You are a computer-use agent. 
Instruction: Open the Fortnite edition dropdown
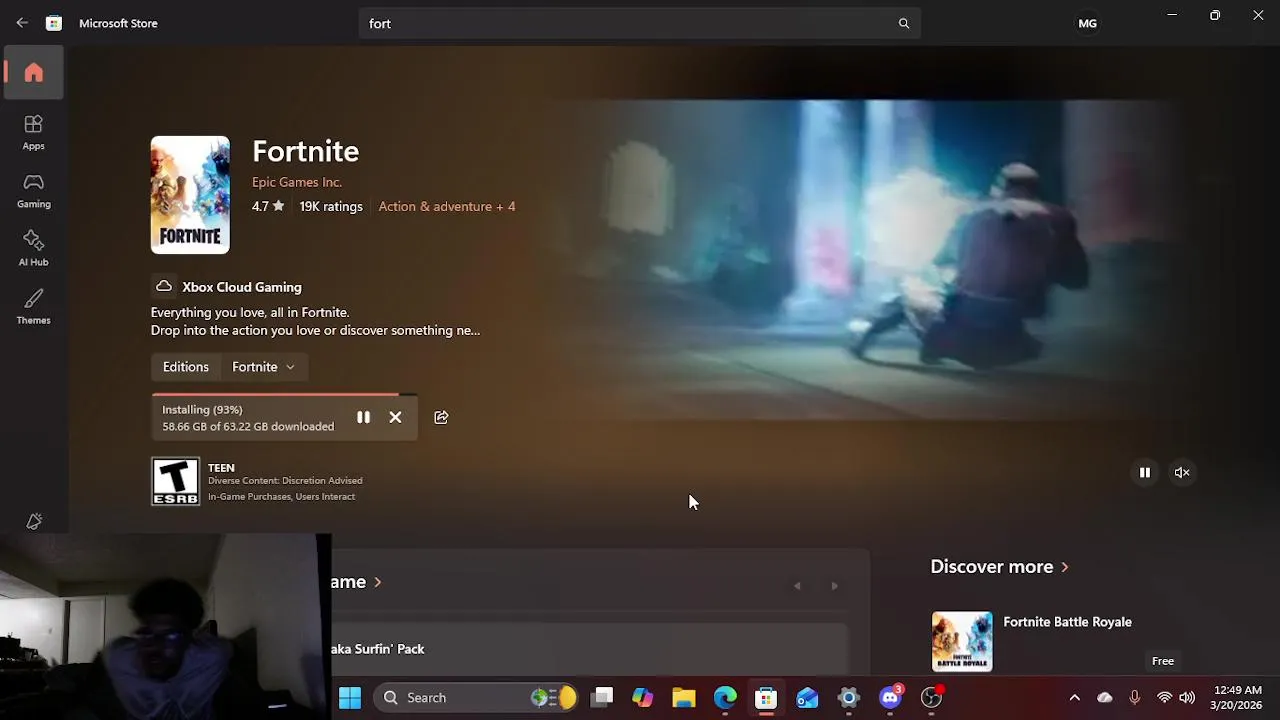[x=264, y=367]
